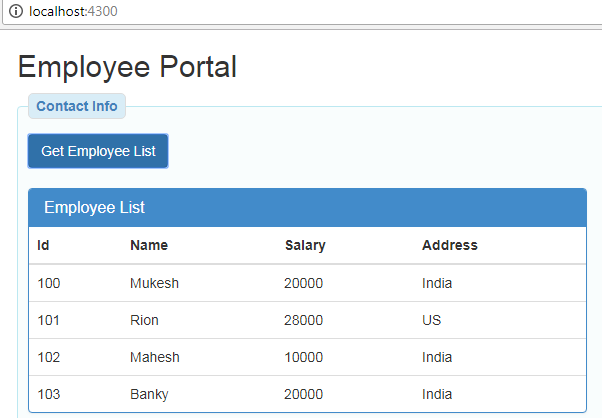Click the Id column header
This screenshot has width=602, height=418.
43,245
